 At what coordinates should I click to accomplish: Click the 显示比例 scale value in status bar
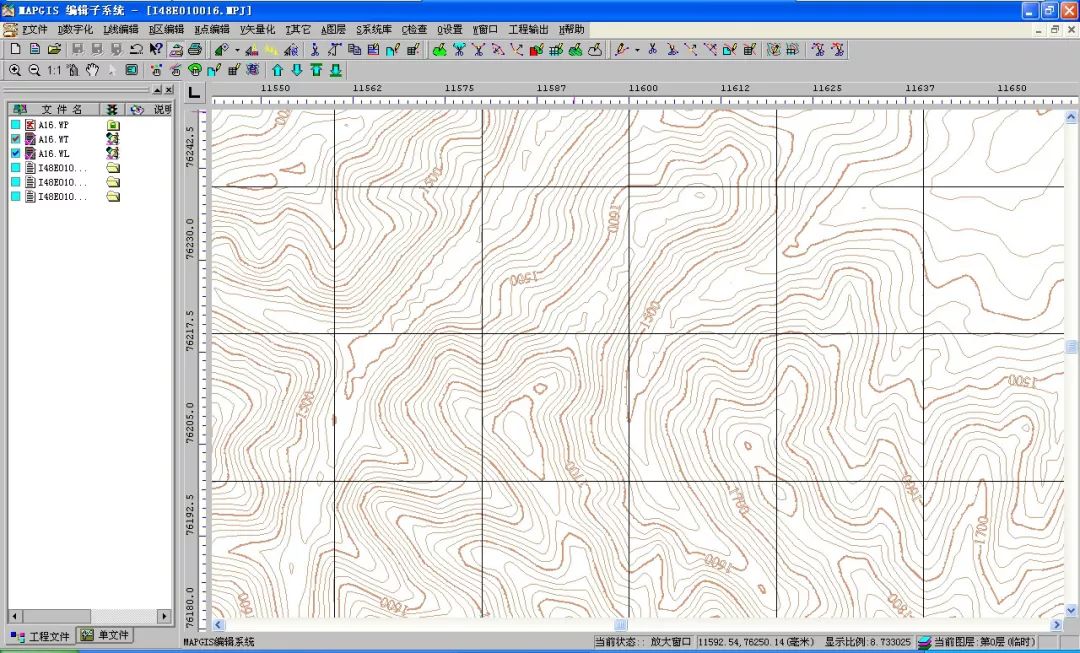pyautogui.click(x=869, y=642)
